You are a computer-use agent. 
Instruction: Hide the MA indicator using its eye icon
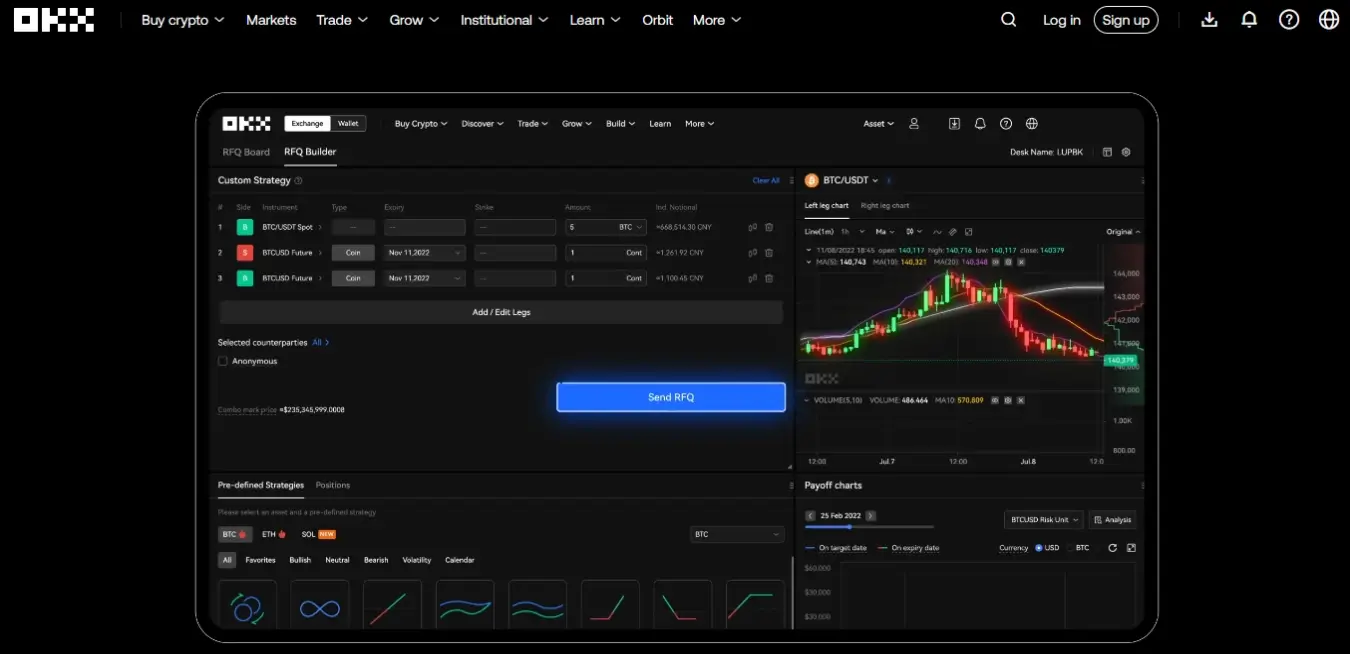(x=995, y=262)
